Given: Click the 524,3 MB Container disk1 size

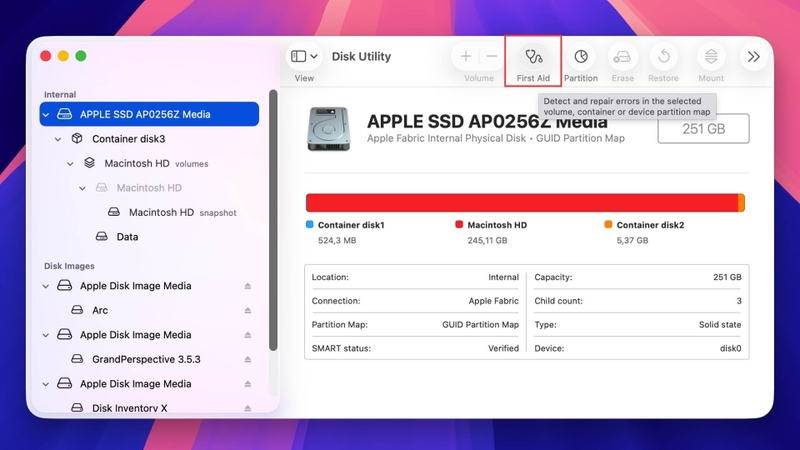Looking at the screenshot, I should point(337,240).
